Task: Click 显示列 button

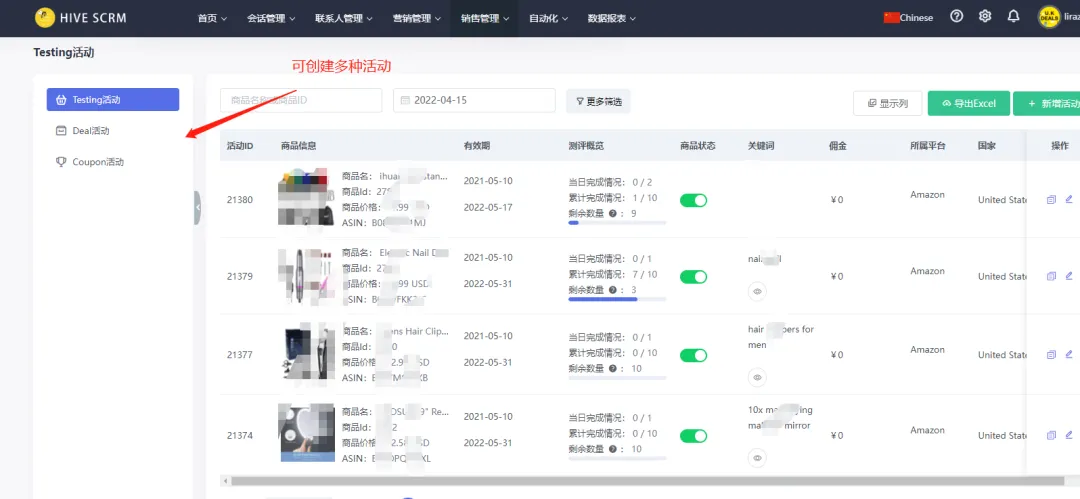Action: [887, 103]
